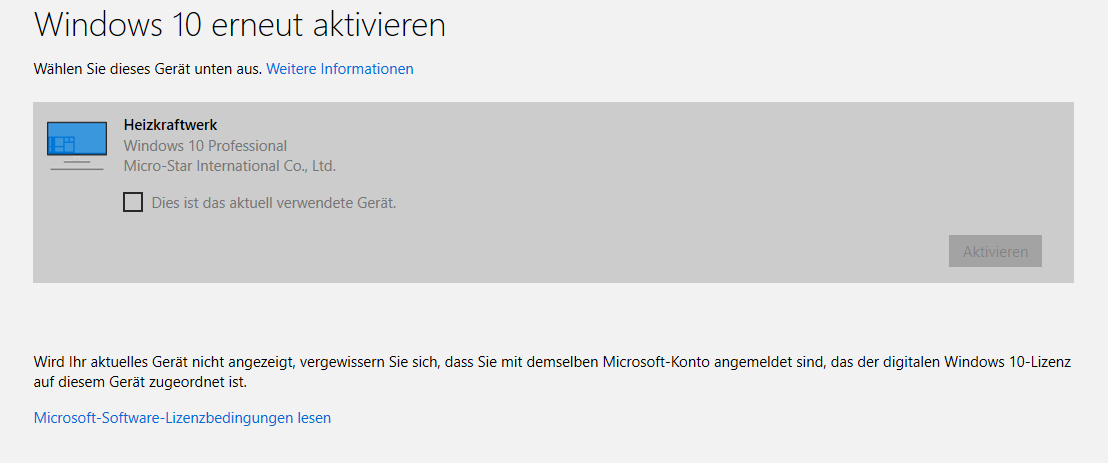The width and height of the screenshot is (1108, 463).
Task: Click the 'Windows 10 erneut aktivieren' heading
Action: 240,25
